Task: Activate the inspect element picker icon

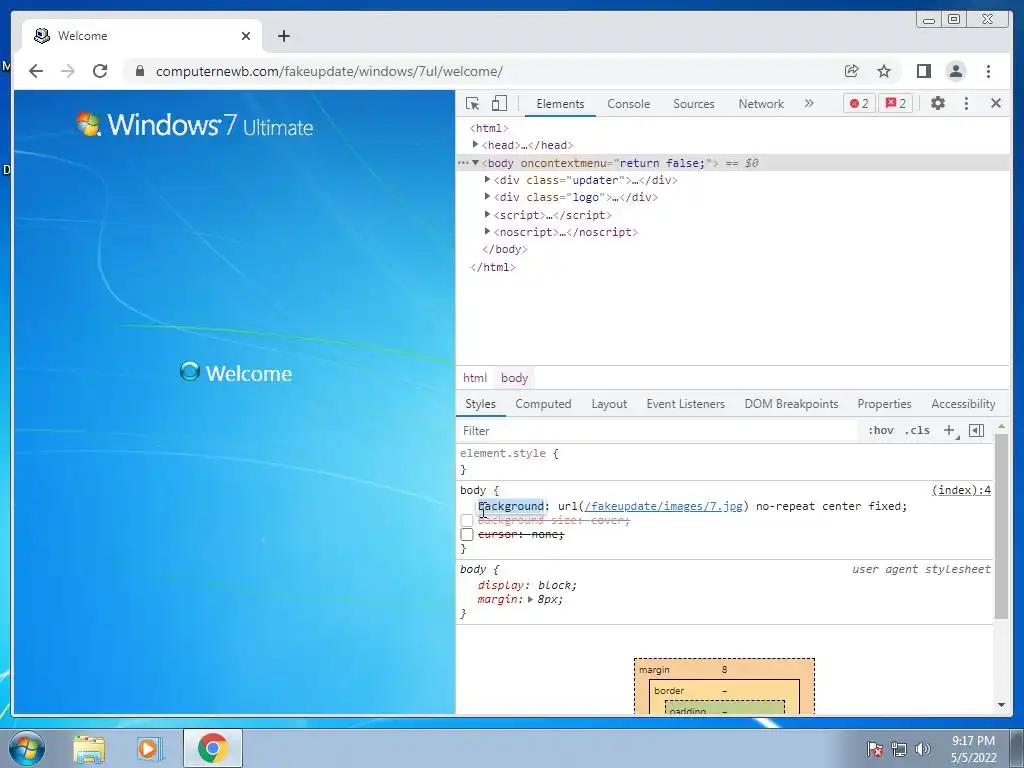Action: [473, 103]
